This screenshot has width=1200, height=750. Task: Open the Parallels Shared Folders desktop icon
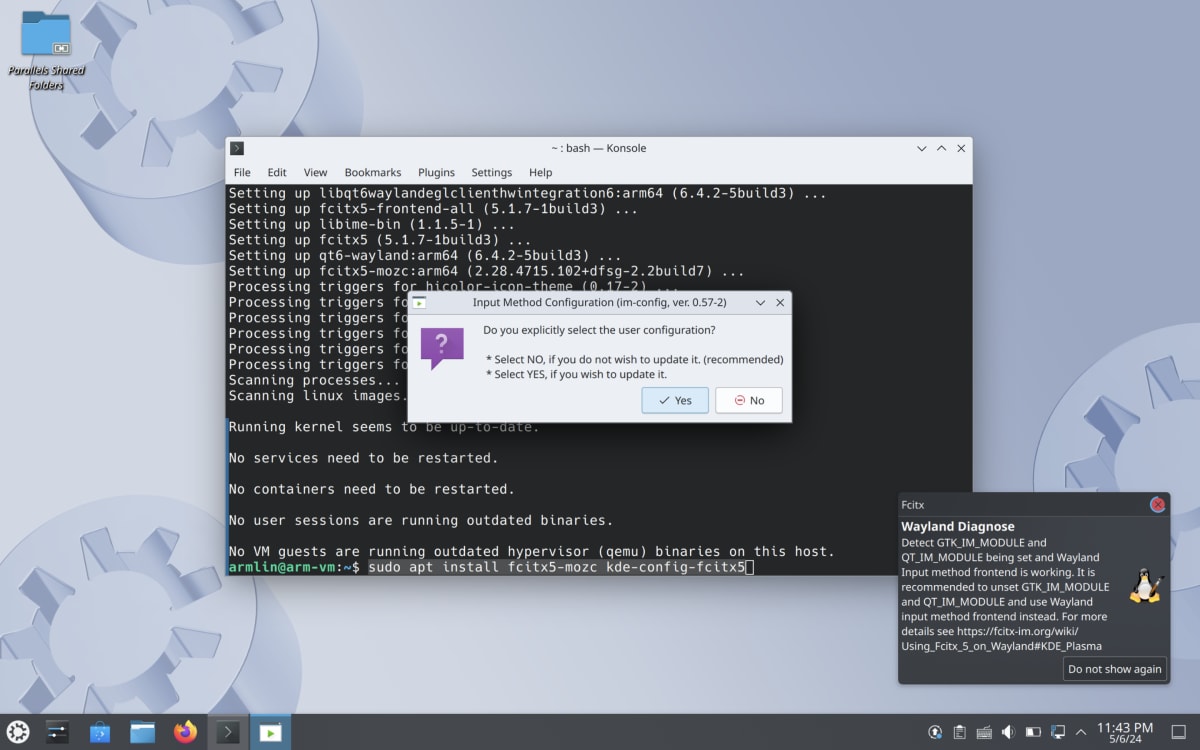(x=46, y=49)
